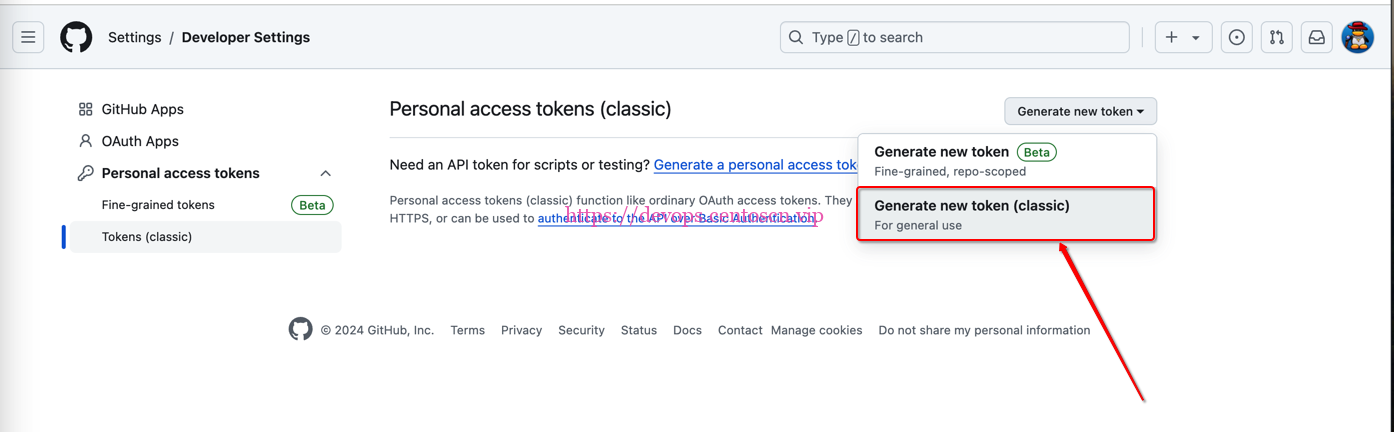
Task: Open the notifications inbox icon
Action: 1317,38
